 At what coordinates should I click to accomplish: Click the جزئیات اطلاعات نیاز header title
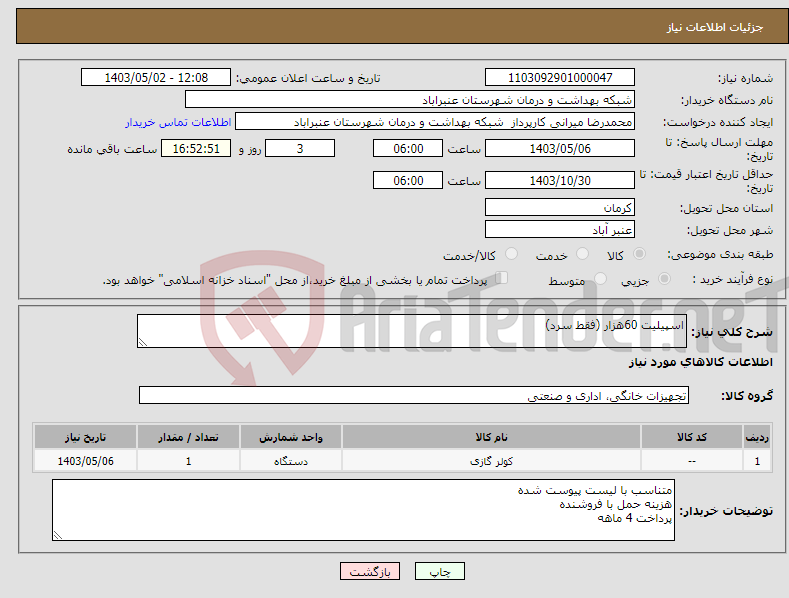point(715,27)
